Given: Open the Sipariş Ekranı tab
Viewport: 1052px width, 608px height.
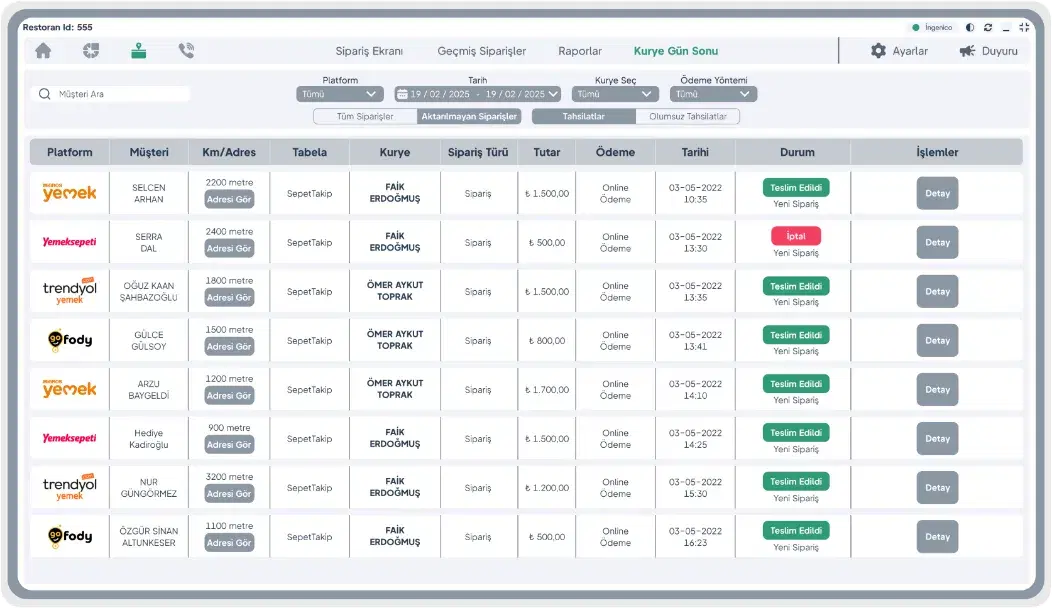Looking at the screenshot, I should pos(369,51).
